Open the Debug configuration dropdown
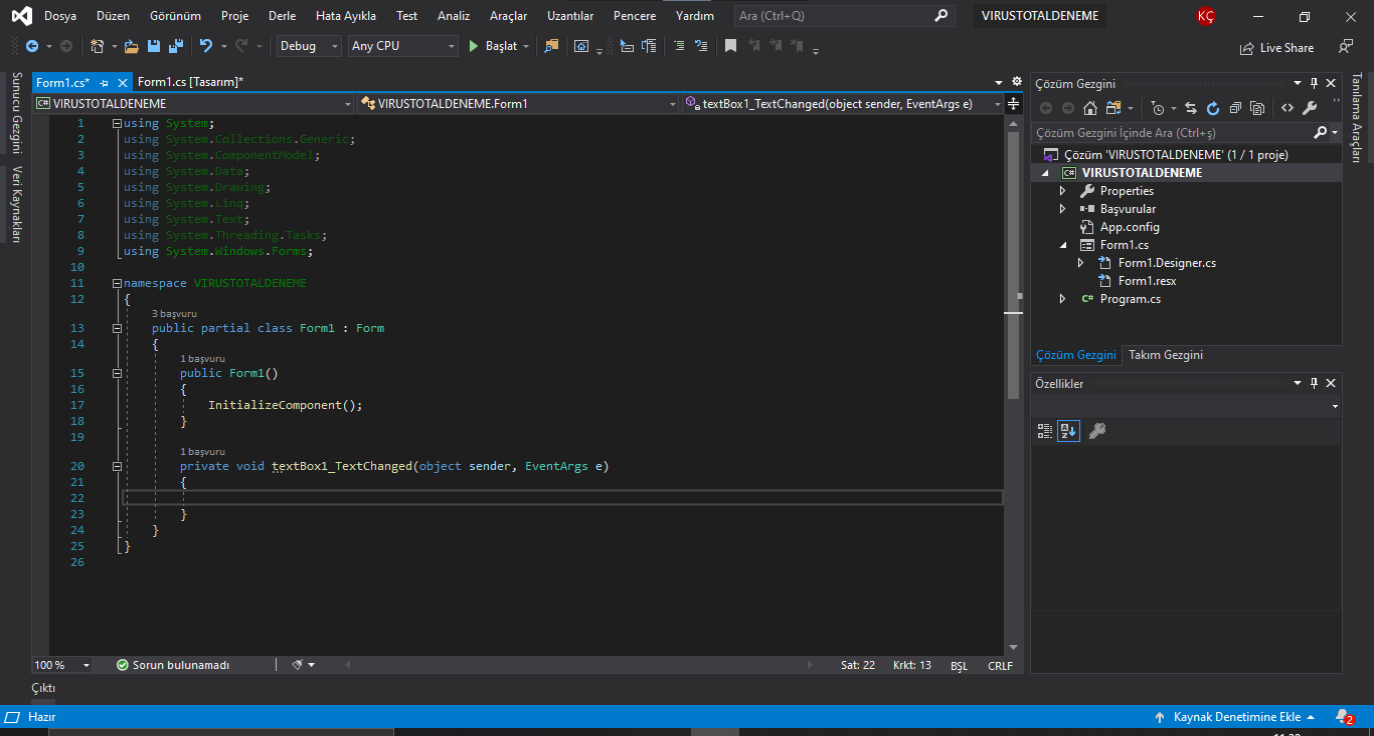1374x736 pixels. 309,46
